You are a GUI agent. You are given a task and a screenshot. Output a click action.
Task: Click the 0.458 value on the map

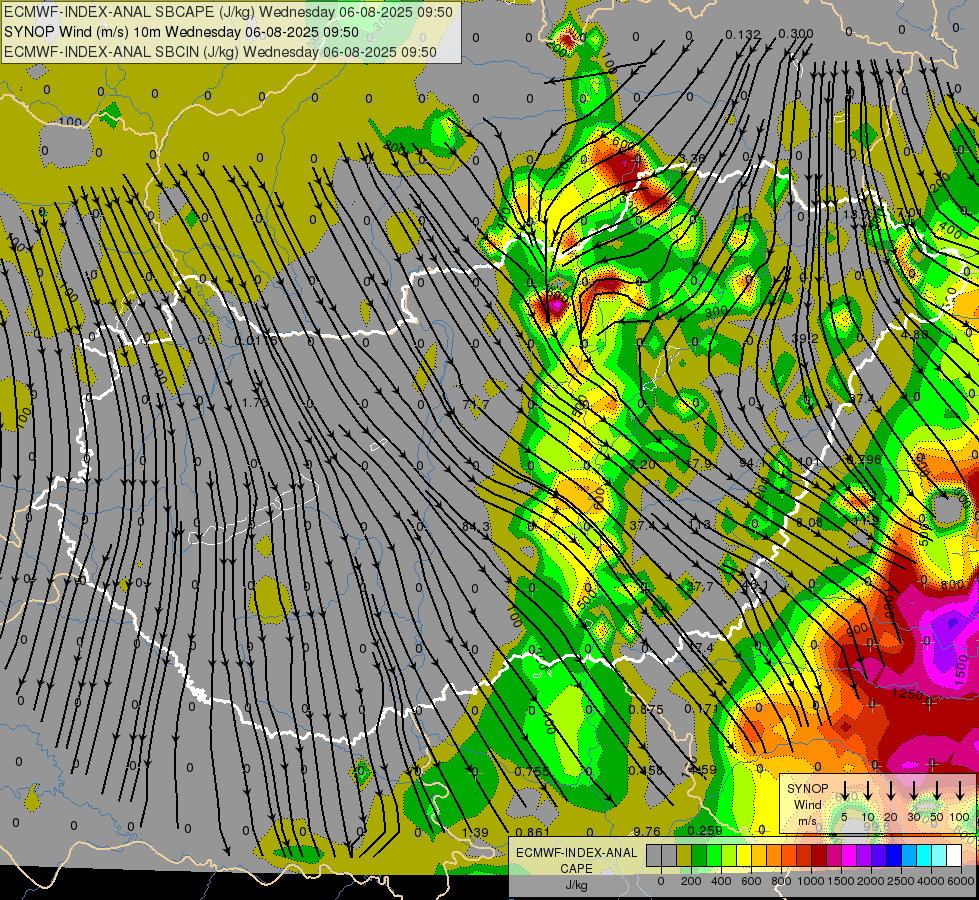pos(646,771)
